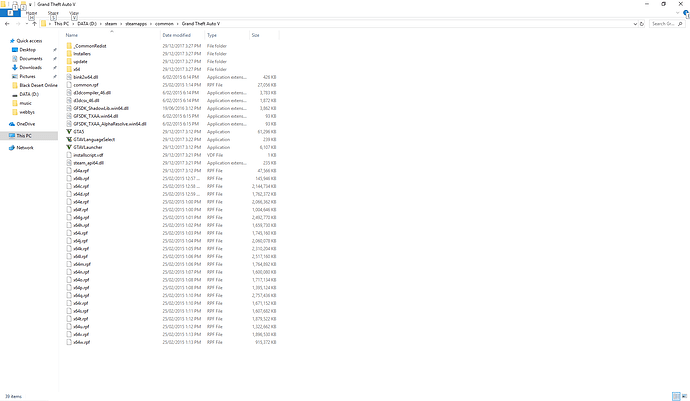Open Downloads in the sidebar
This screenshot has width=690, height=401.
pyautogui.click(x=30, y=67)
